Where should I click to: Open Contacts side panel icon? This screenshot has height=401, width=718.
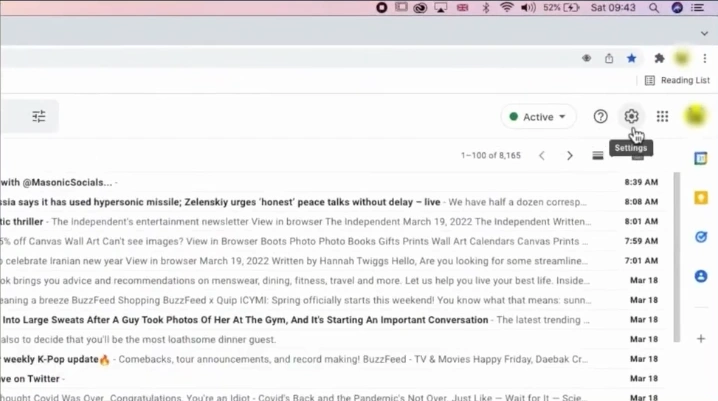click(x=701, y=276)
